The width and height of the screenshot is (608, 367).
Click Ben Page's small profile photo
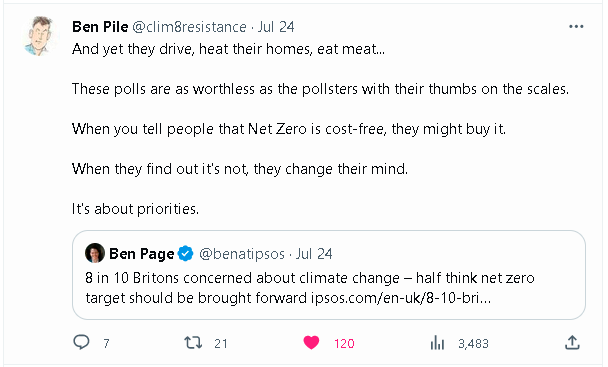[x=95, y=253]
